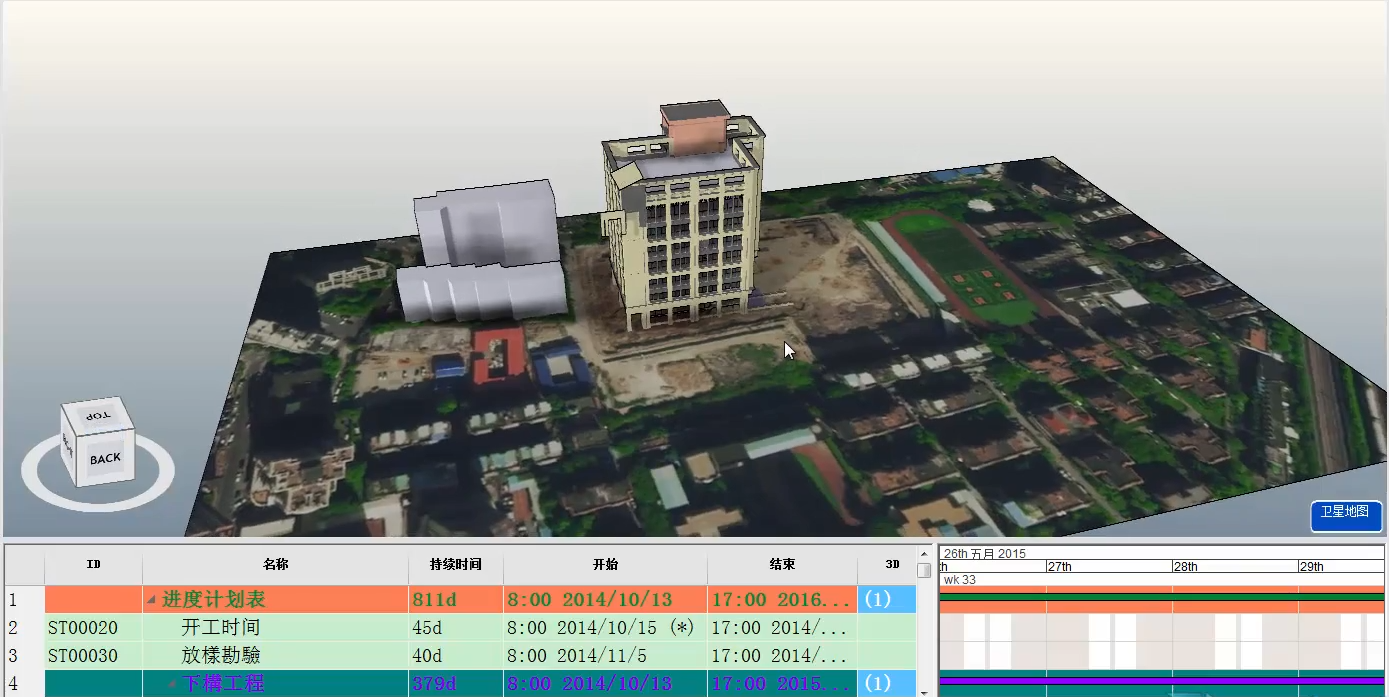Click the 3D link (1) of 进度计划表
The width and height of the screenshot is (1389, 697).
tap(877, 600)
